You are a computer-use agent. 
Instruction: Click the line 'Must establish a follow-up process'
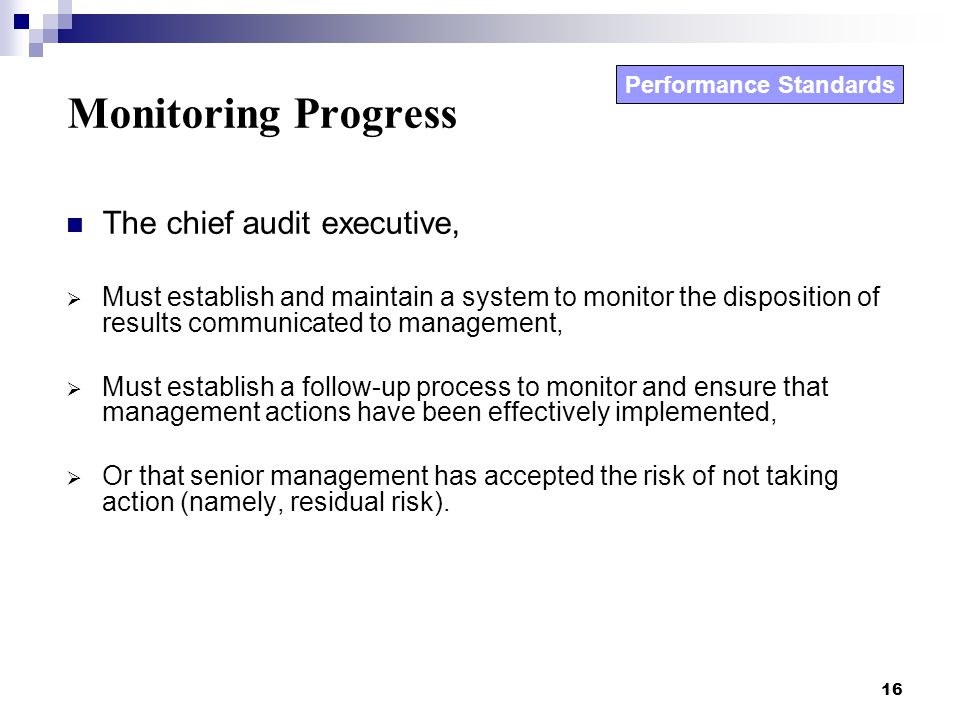(x=465, y=387)
